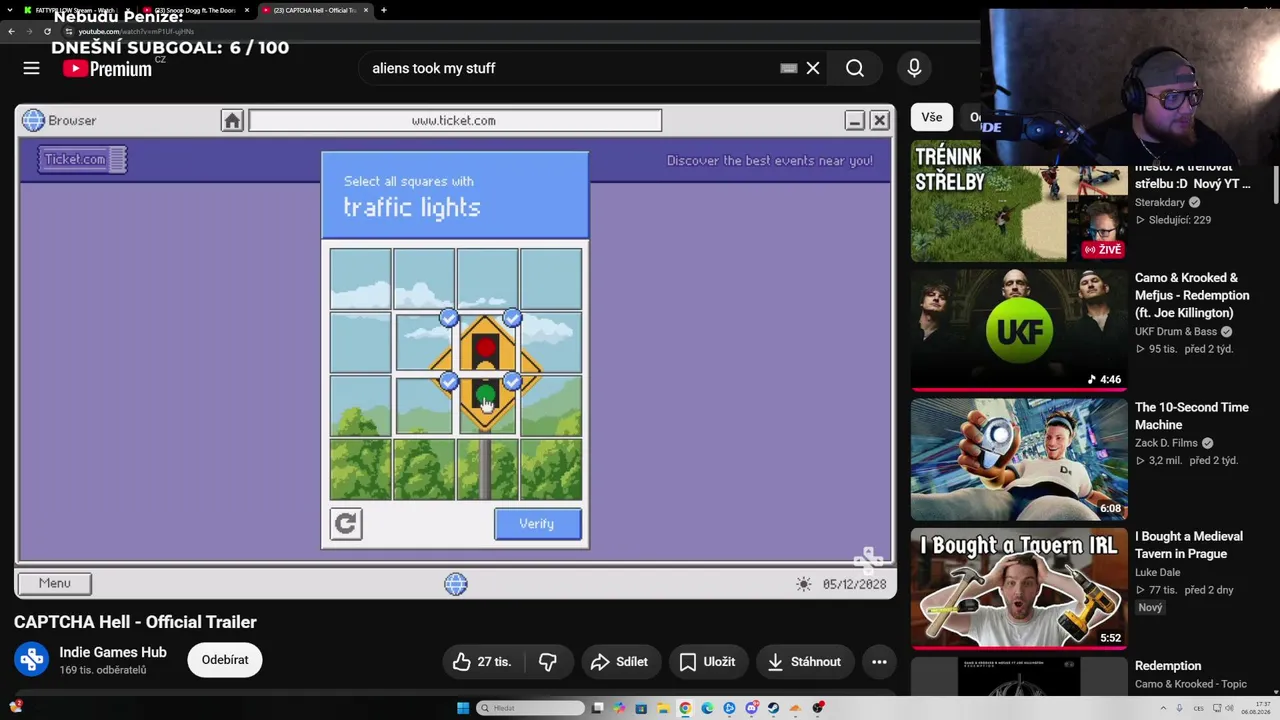Click the Hledat taskbar search box
Viewport: 1280px width, 720px height.
(x=530, y=708)
